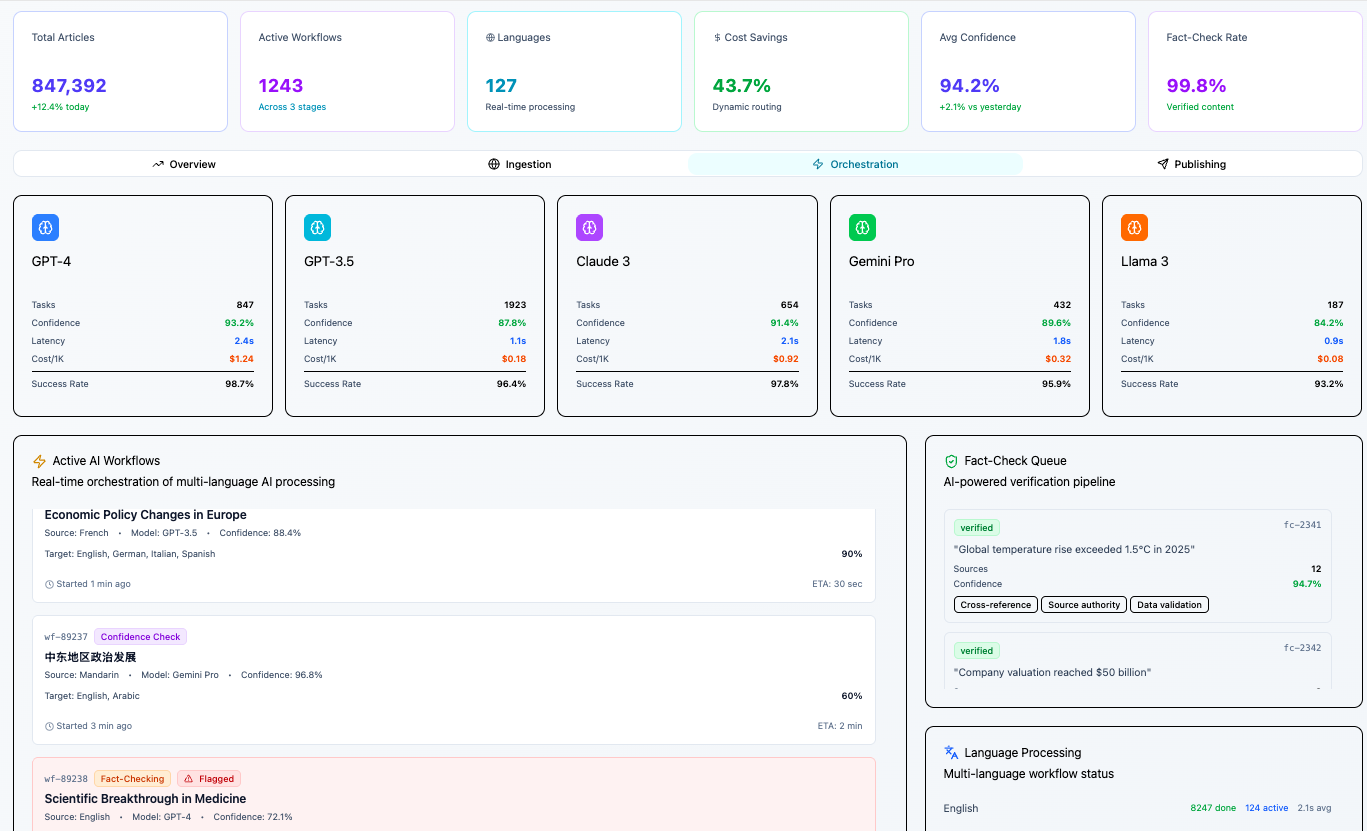Screen dimensions: 1367x831
Task: Click the shield icon on Fact-Check Queue
Action: point(951,461)
